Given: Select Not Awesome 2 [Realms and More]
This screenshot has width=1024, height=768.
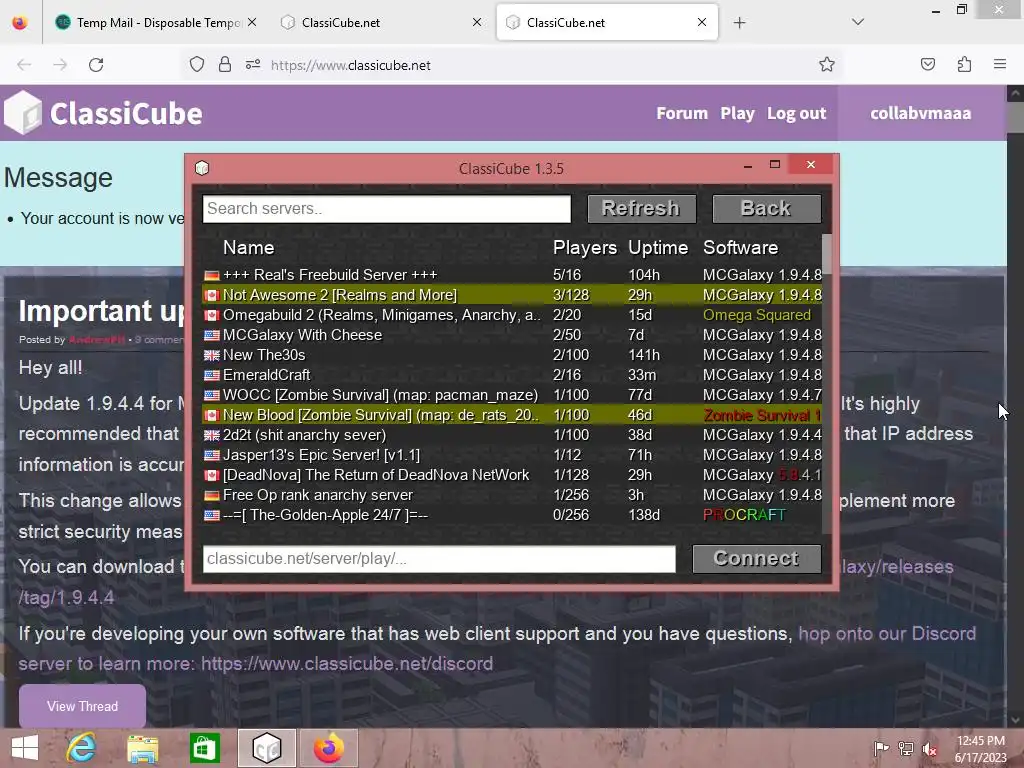Looking at the screenshot, I should point(511,295).
